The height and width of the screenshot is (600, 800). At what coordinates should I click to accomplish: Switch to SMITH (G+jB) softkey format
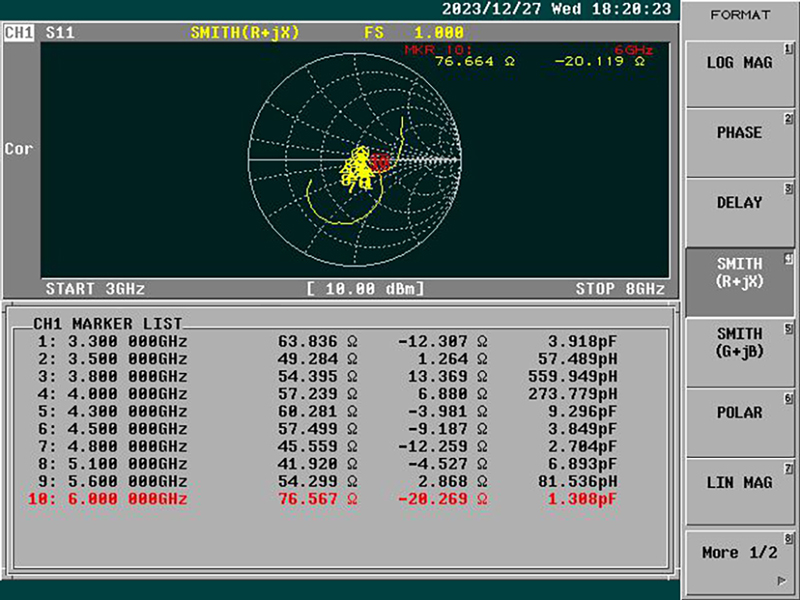click(x=739, y=353)
